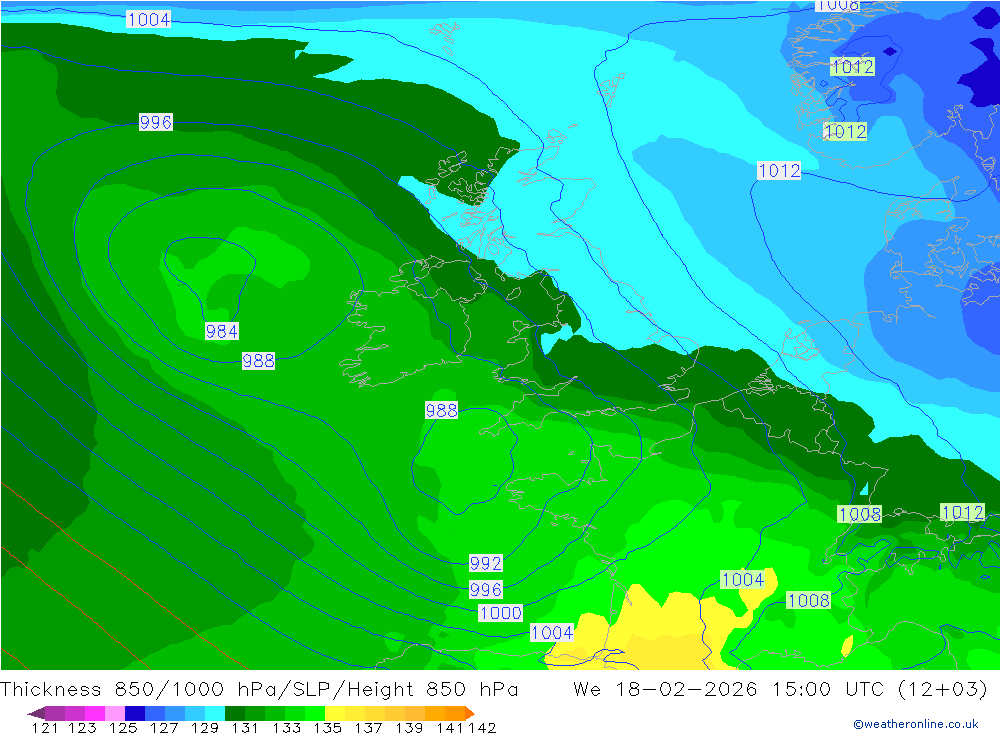The image size is (1000, 733).
Task: Click the 1004 label on the yellow area
Action: [x=743, y=579]
